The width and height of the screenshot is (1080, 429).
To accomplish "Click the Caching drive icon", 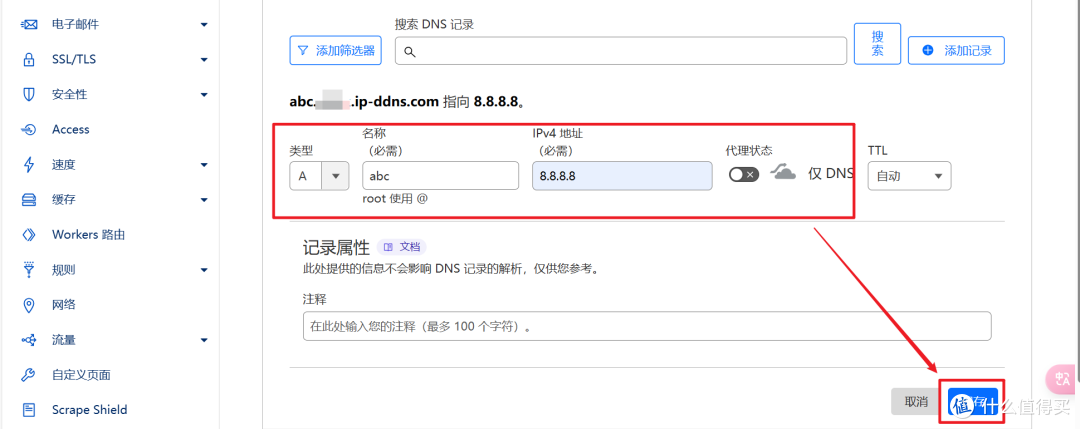I will tap(28, 200).
